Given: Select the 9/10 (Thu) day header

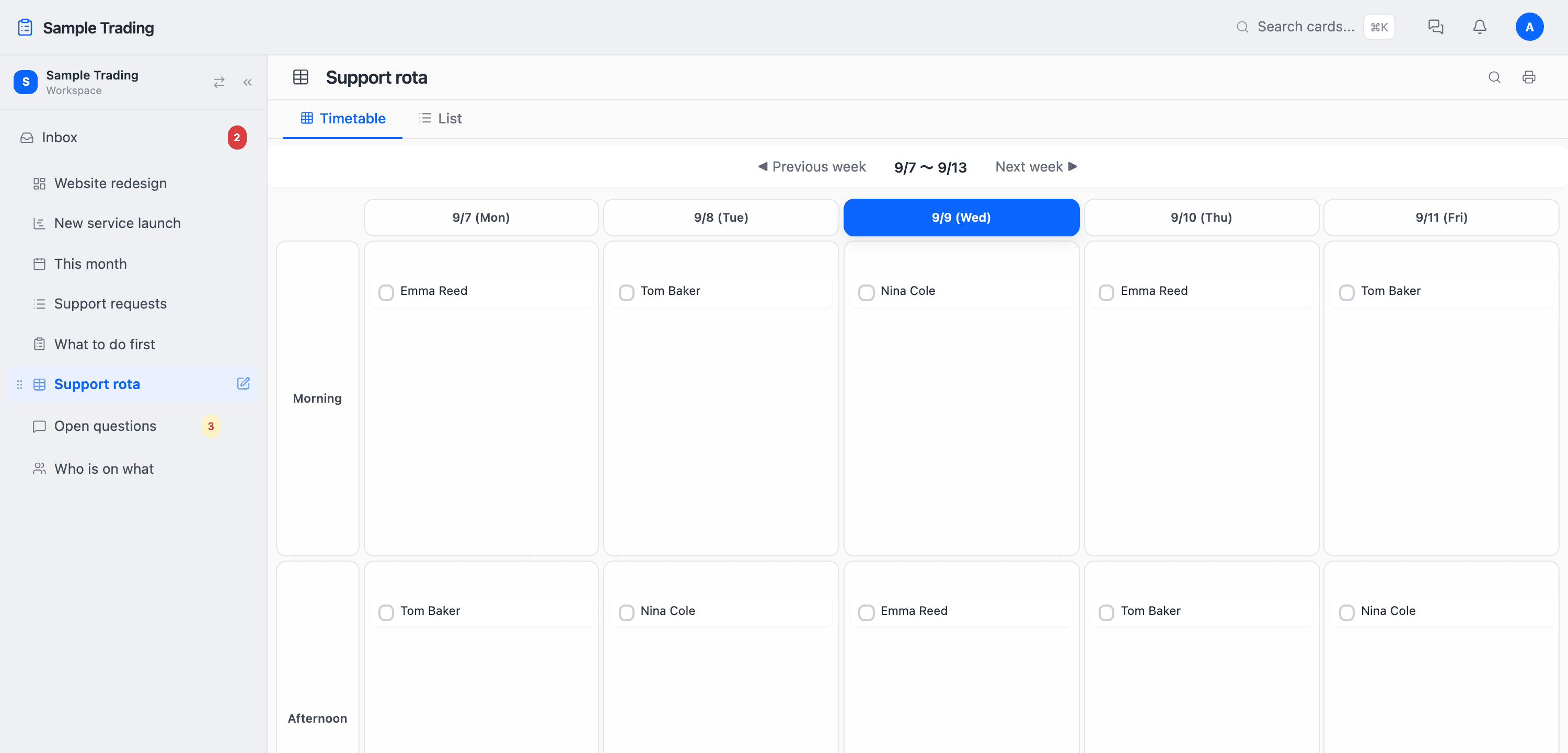Looking at the screenshot, I should coord(1202,218).
